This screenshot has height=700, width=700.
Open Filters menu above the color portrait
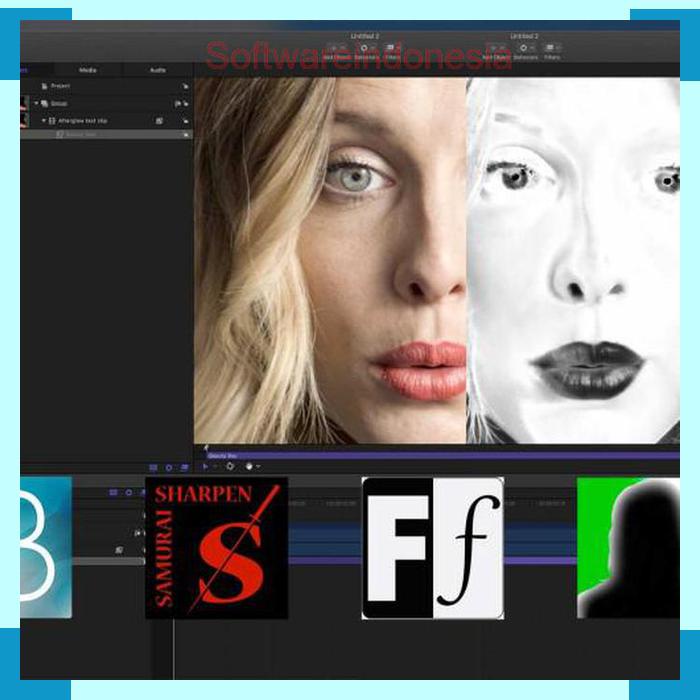pos(392,50)
